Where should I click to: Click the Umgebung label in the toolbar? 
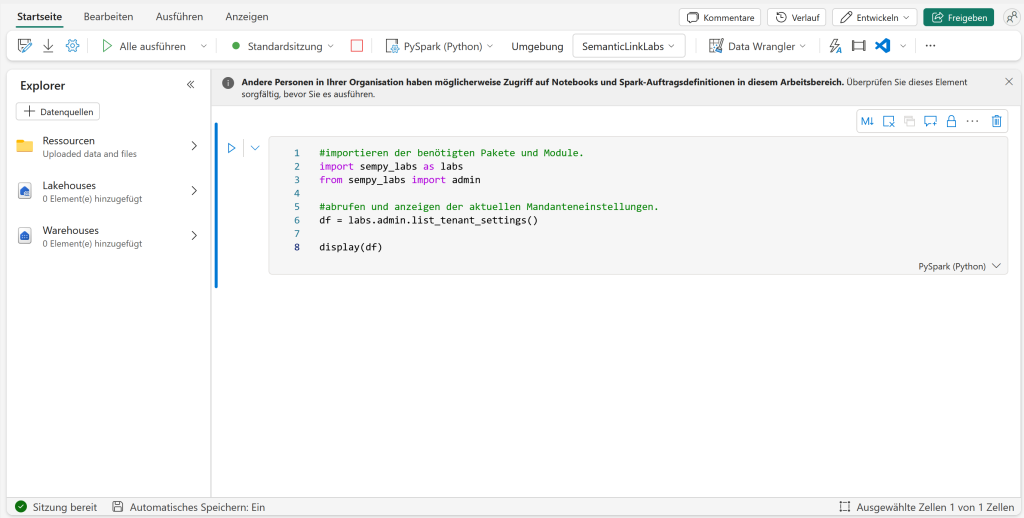[x=537, y=46]
